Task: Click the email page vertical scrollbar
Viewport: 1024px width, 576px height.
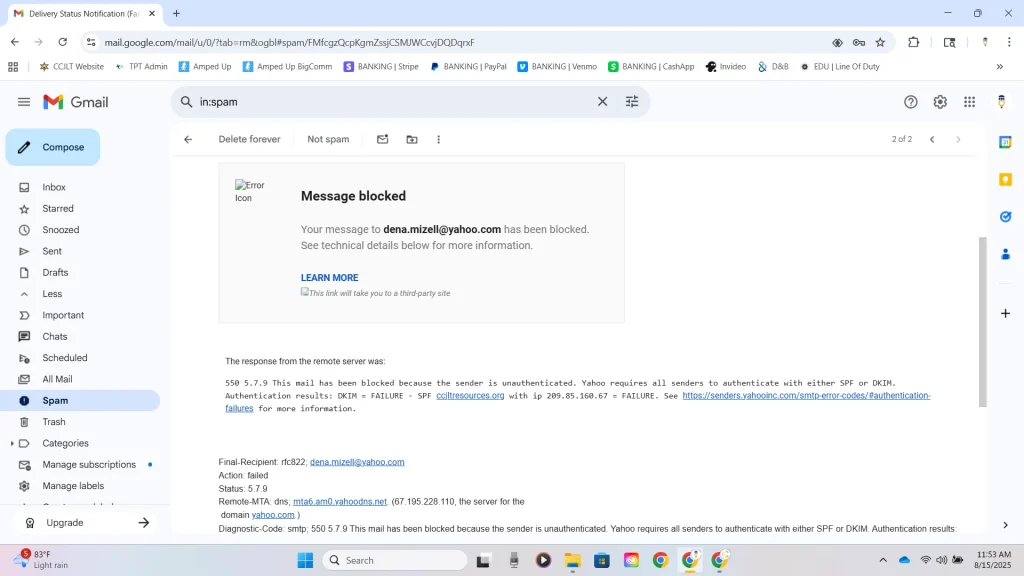Action: [x=982, y=320]
